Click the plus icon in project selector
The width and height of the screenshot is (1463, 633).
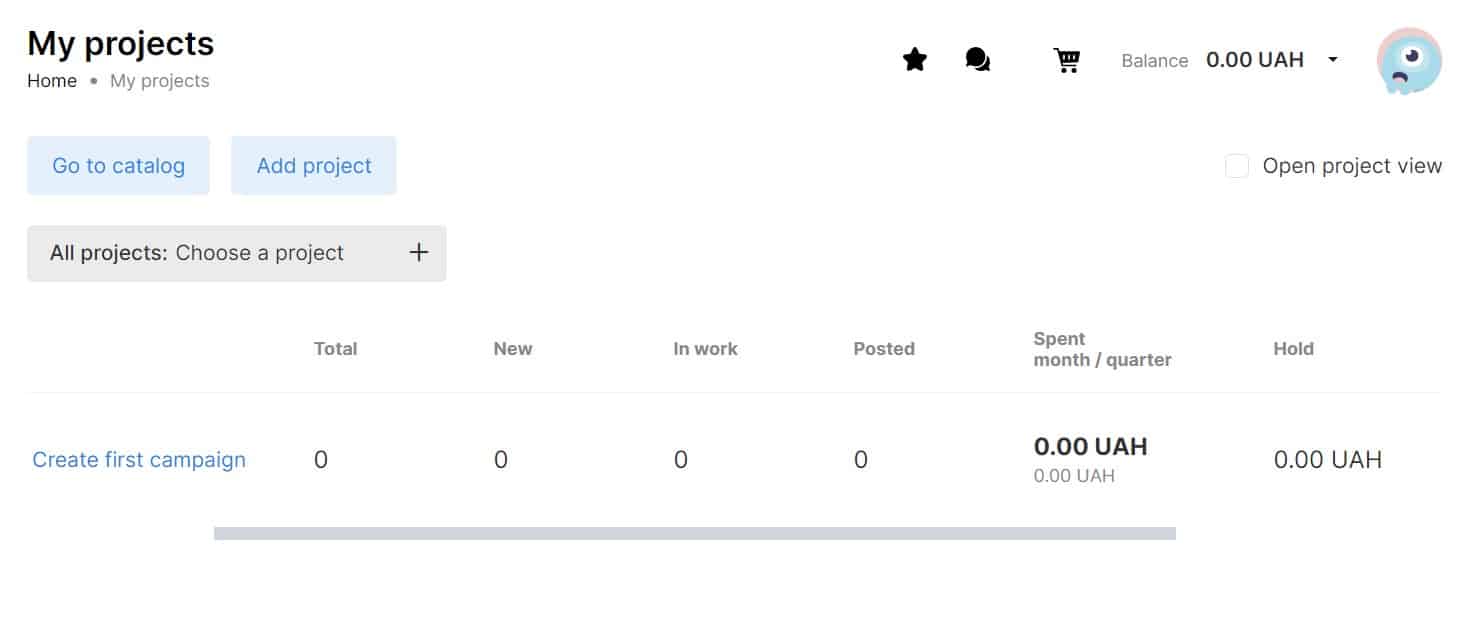419,252
